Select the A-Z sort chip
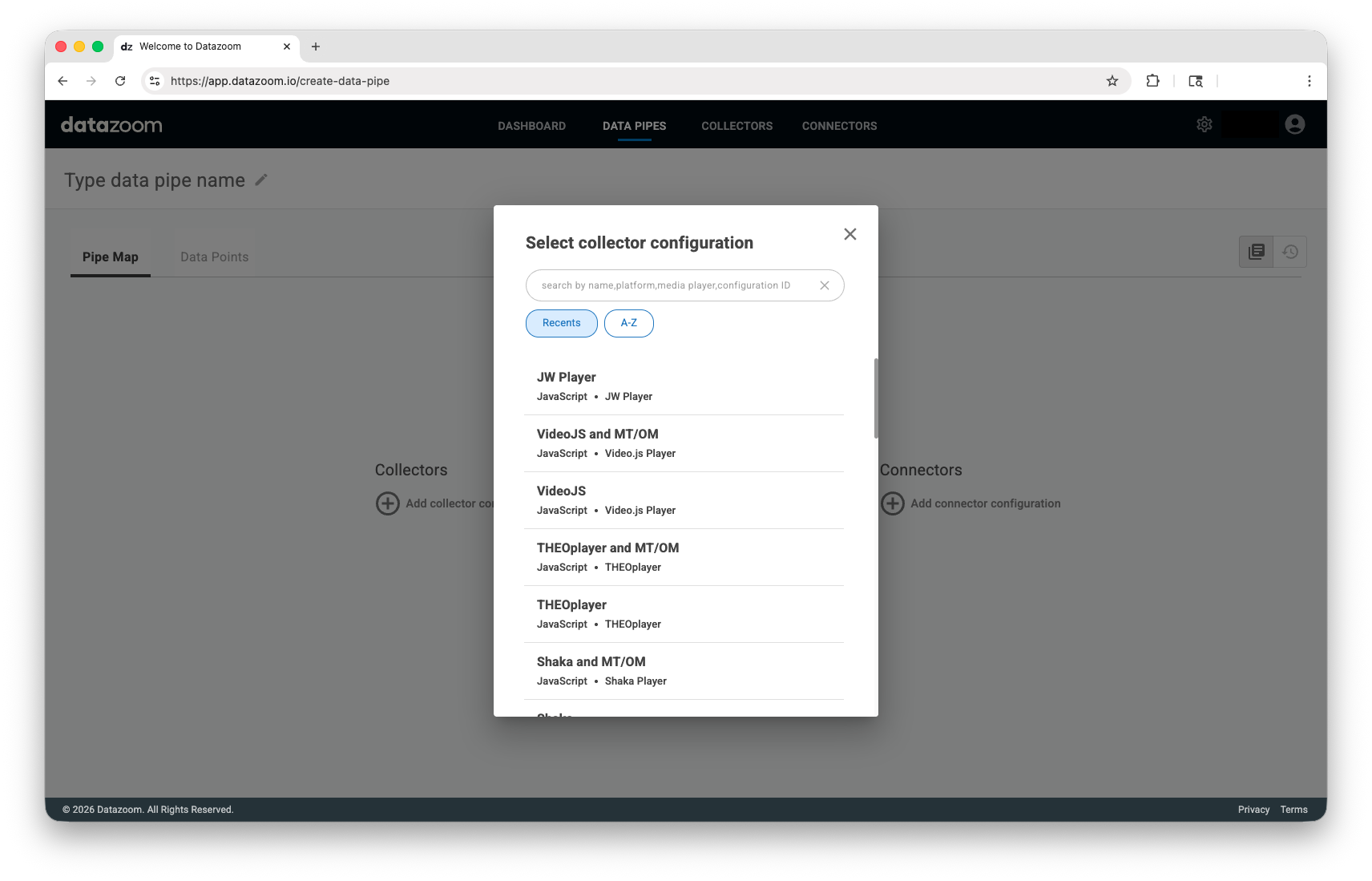The height and width of the screenshot is (881, 1372). pyautogui.click(x=629, y=323)
